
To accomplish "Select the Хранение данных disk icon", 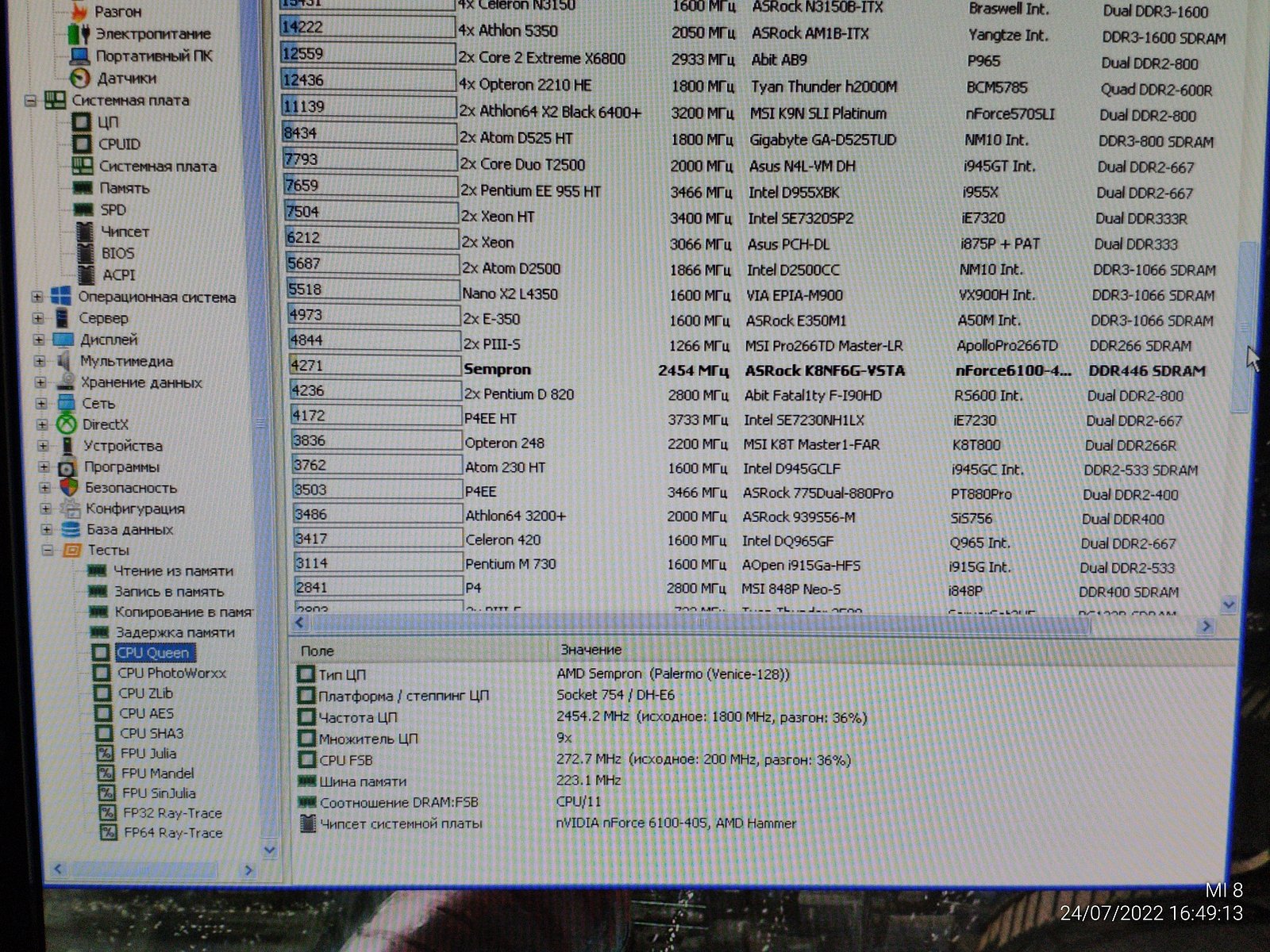I will point(66,382).
